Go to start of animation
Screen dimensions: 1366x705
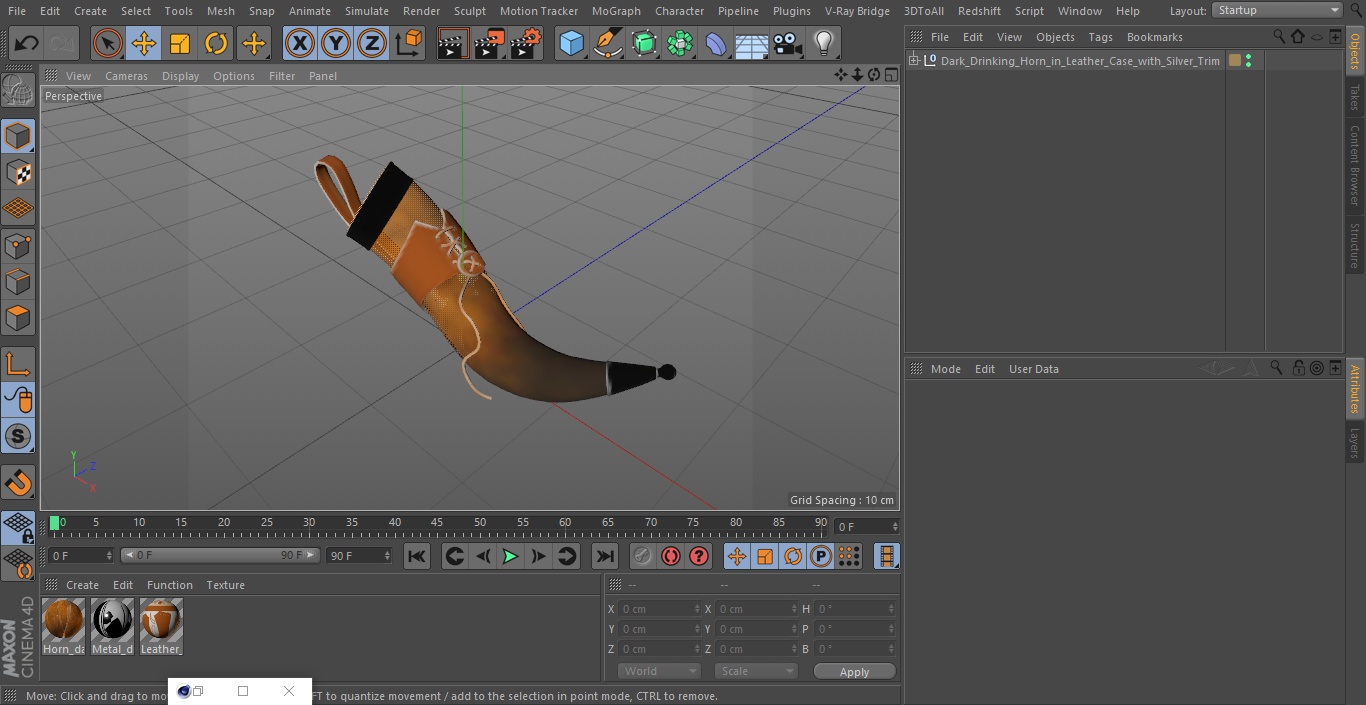[x=417, y=556]
